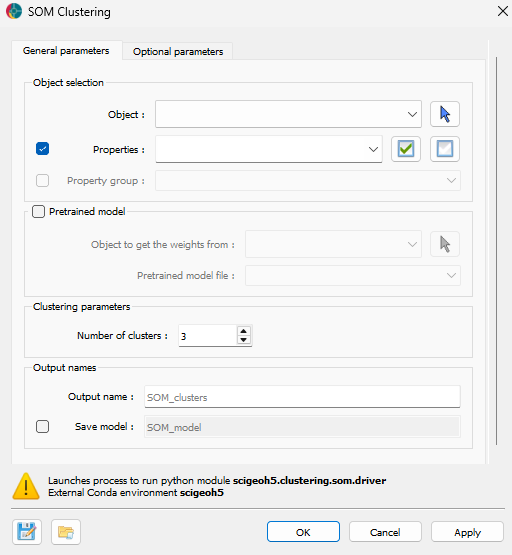Decrease the Number of clusters value
Image resolution: width=512 pixels, height=555 pixels.
click(x=243, y=340)
